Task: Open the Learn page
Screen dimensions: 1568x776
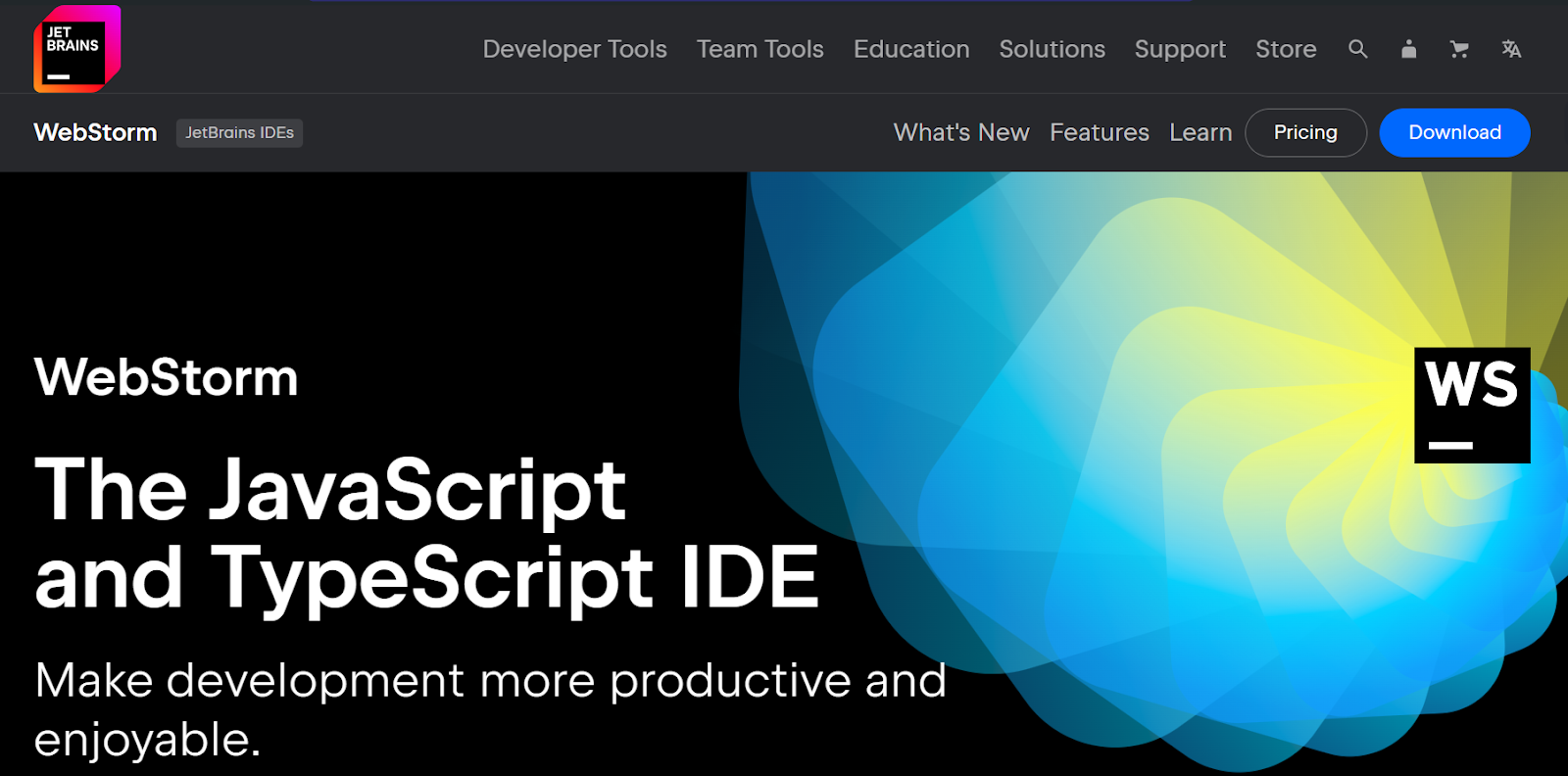Action: click(x=1200, y=132)
